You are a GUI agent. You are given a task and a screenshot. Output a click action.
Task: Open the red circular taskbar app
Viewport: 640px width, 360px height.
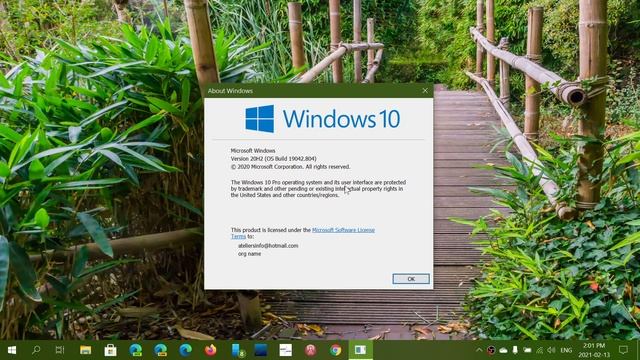click(311, 350)
